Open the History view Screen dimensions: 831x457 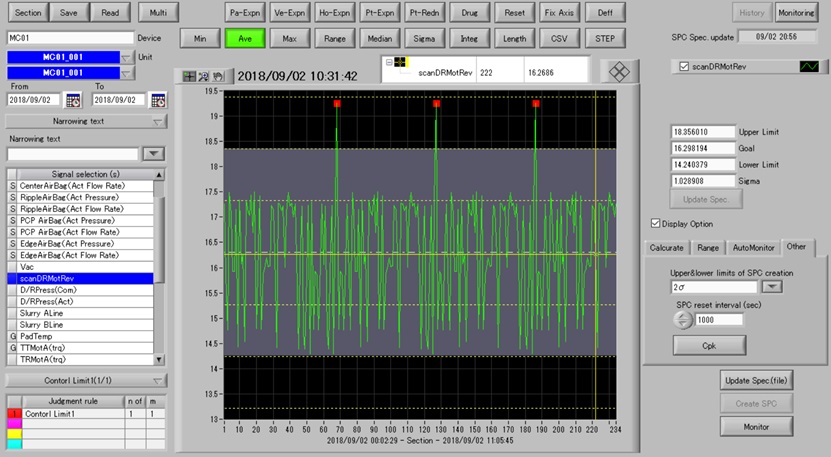(752, 13)
